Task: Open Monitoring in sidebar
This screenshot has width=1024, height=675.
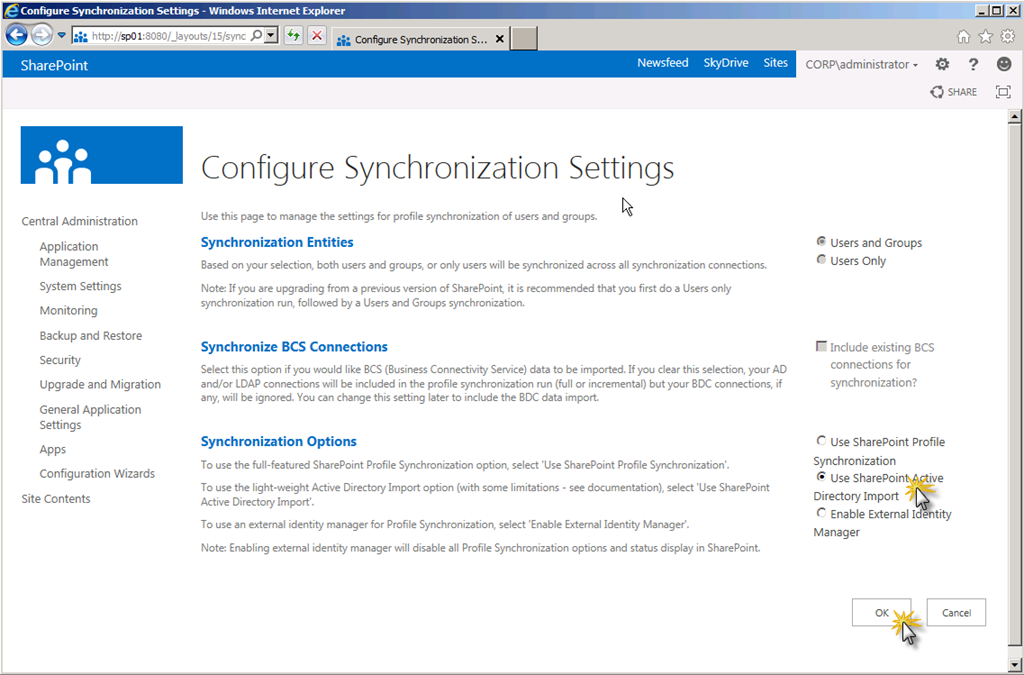Action: [69, 311]
